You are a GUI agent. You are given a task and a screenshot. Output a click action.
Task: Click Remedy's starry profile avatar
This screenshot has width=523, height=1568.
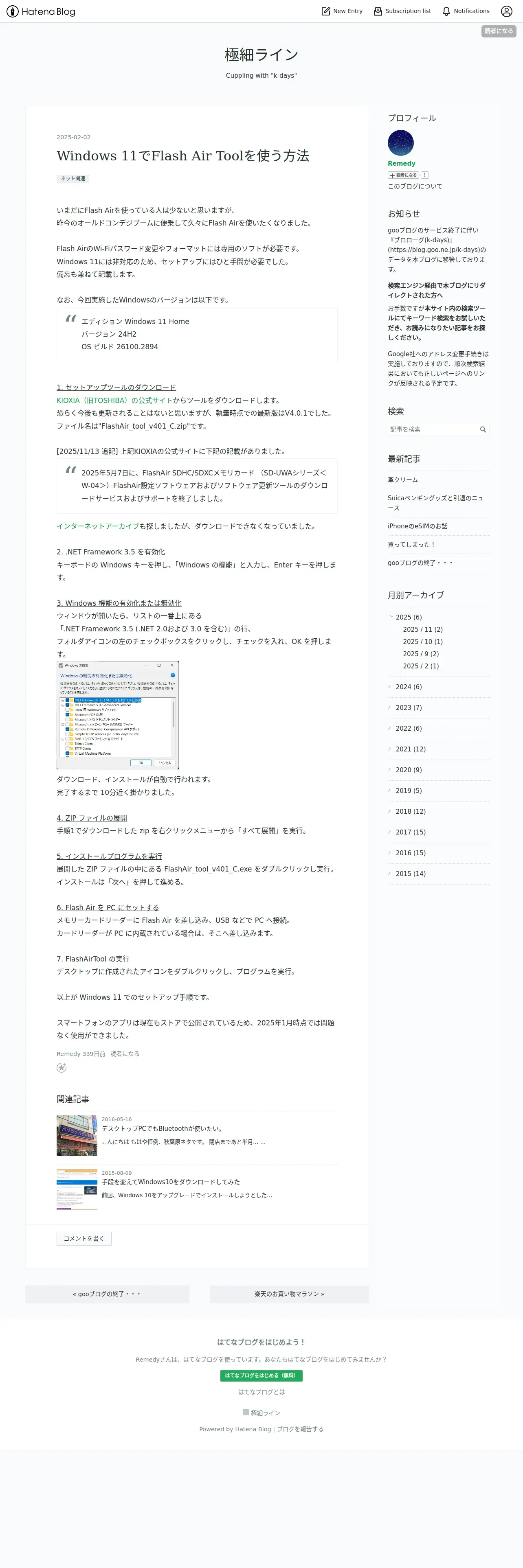[x=401, y=143]
